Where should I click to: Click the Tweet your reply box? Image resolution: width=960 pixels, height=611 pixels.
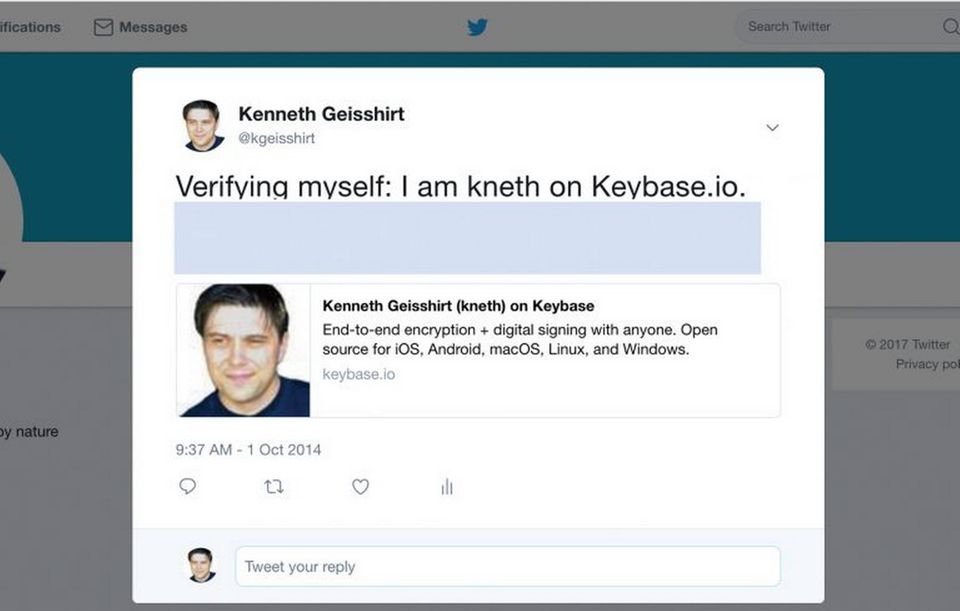508,566
